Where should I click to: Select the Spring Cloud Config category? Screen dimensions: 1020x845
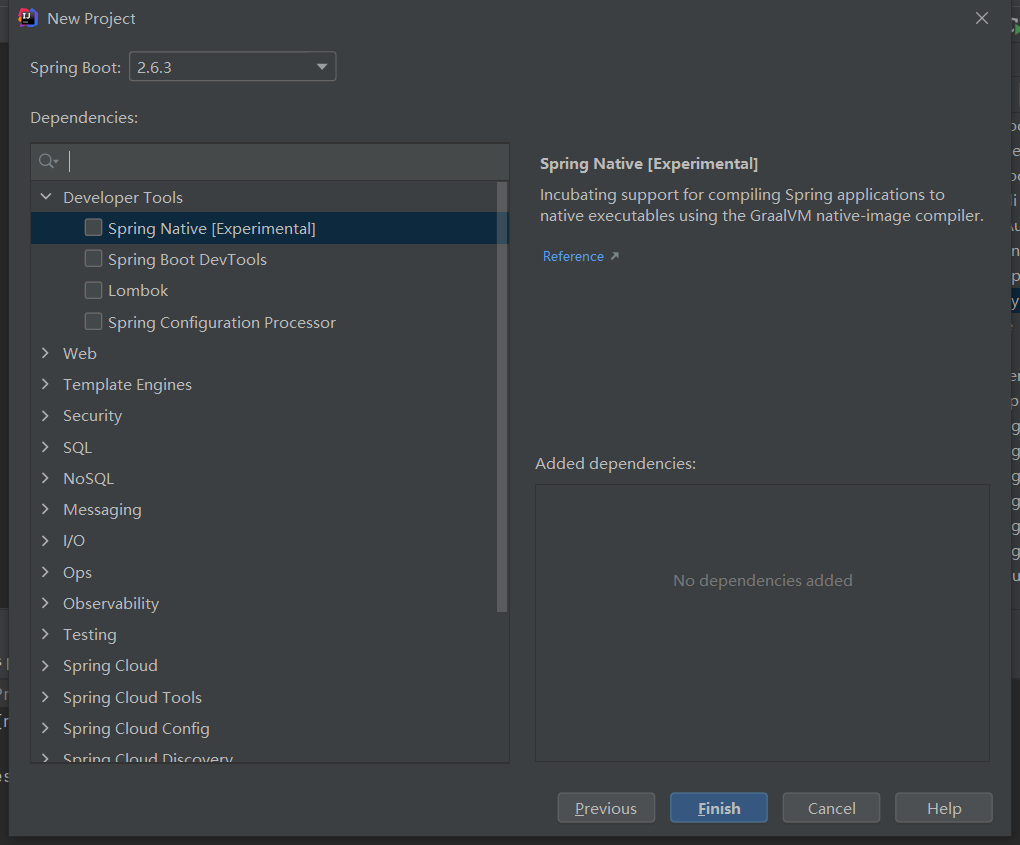pos(136,728)
